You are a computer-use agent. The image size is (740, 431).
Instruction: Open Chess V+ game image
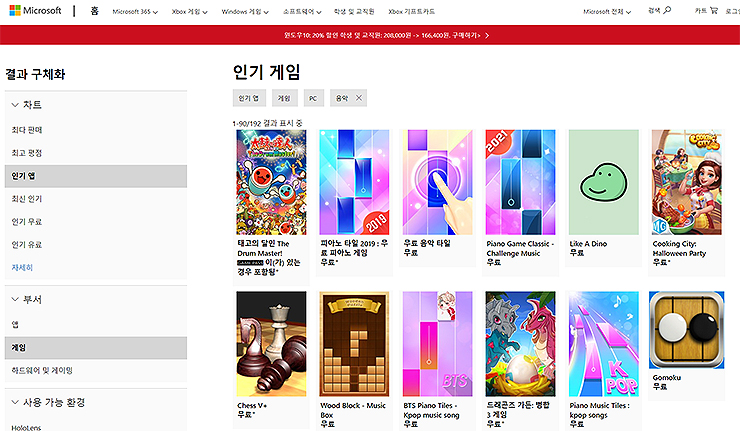(271, 344)
